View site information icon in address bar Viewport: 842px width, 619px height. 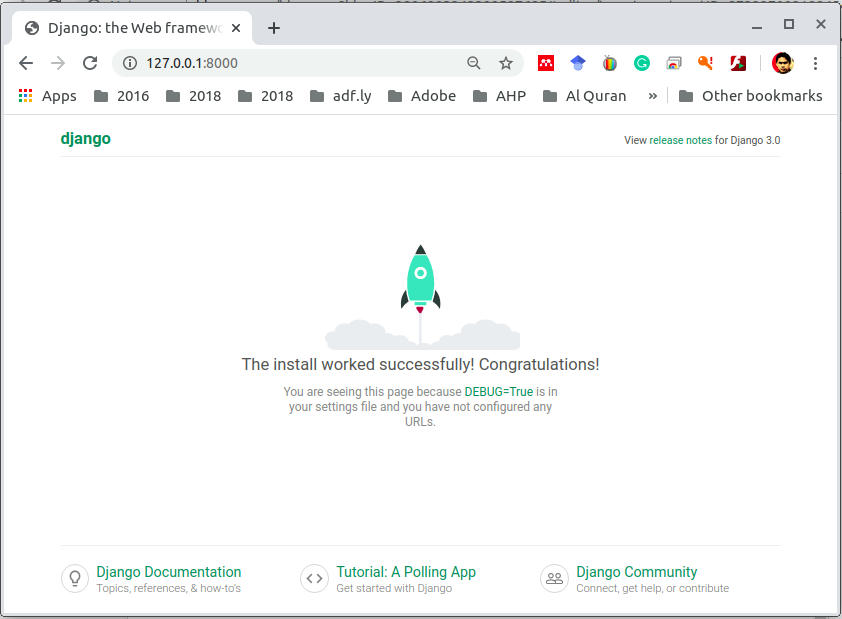click(129, 63)
